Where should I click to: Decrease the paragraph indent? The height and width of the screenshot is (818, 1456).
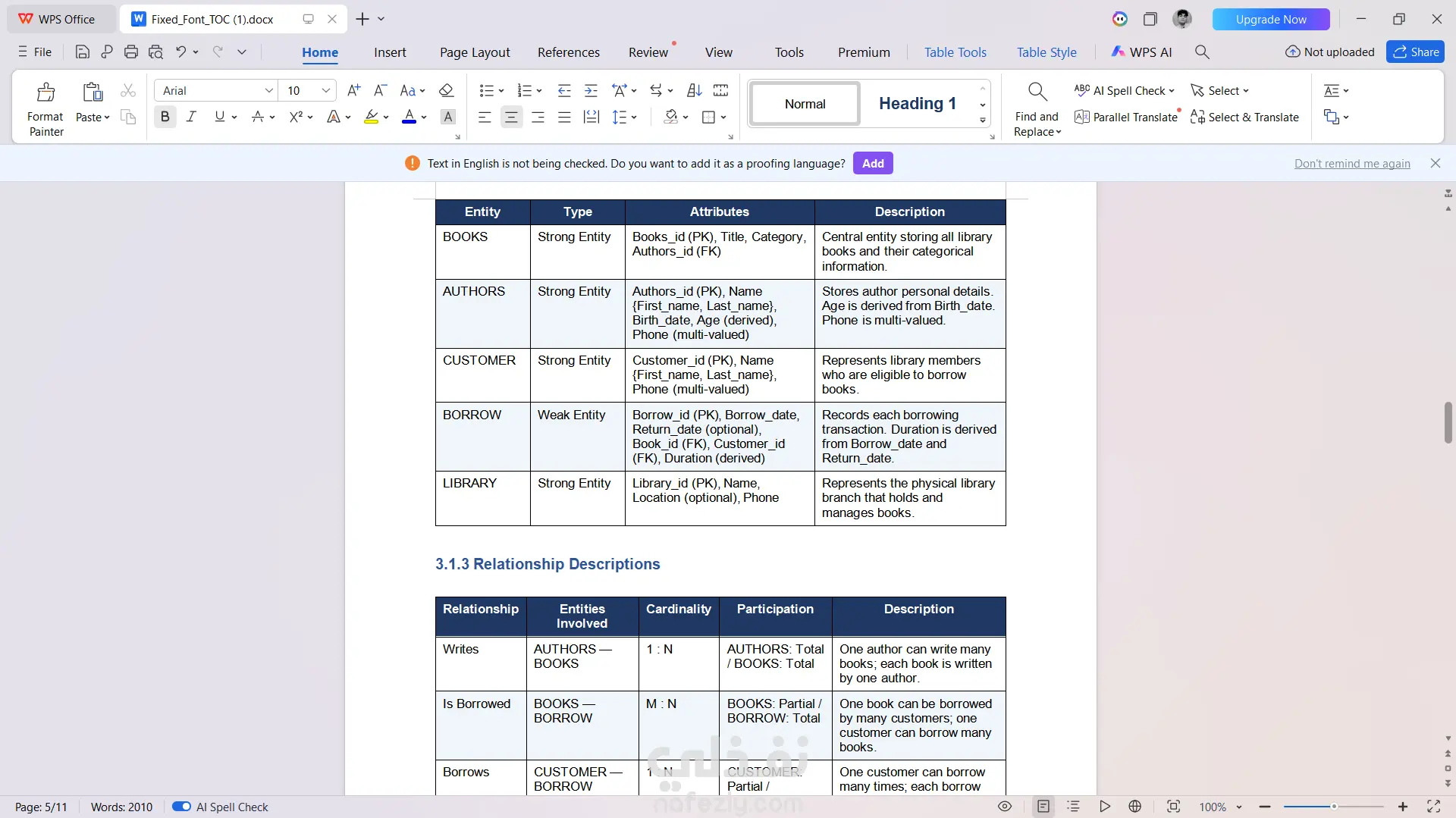point(564,90)
